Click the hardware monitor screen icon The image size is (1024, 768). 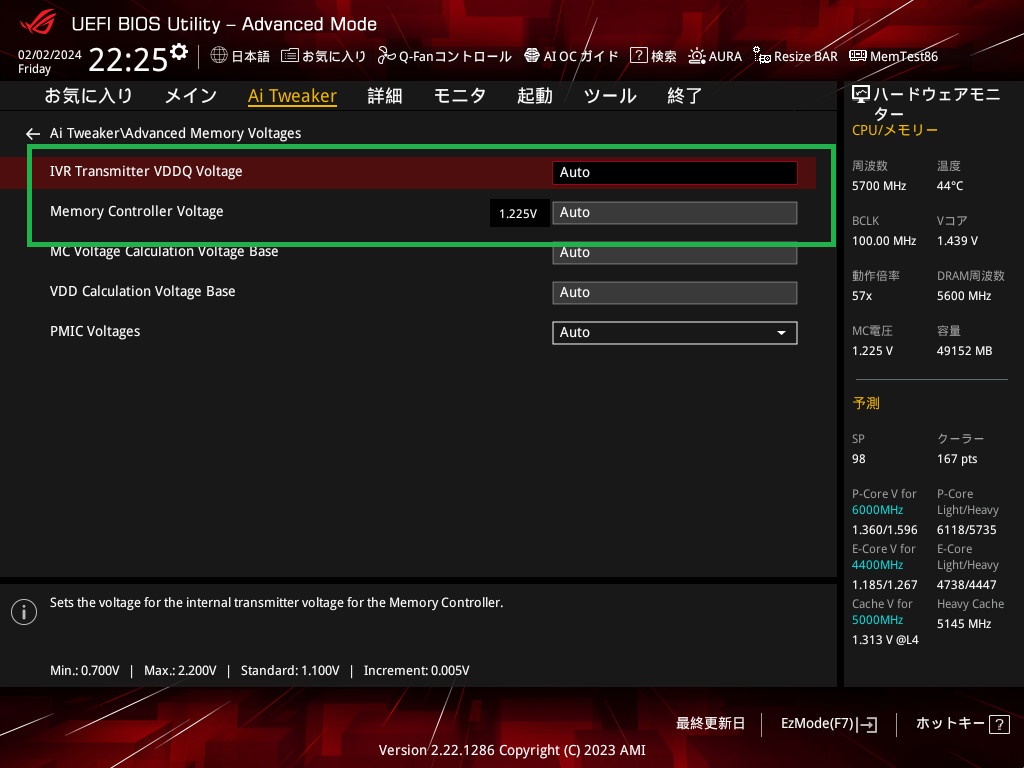pos(861,95)
